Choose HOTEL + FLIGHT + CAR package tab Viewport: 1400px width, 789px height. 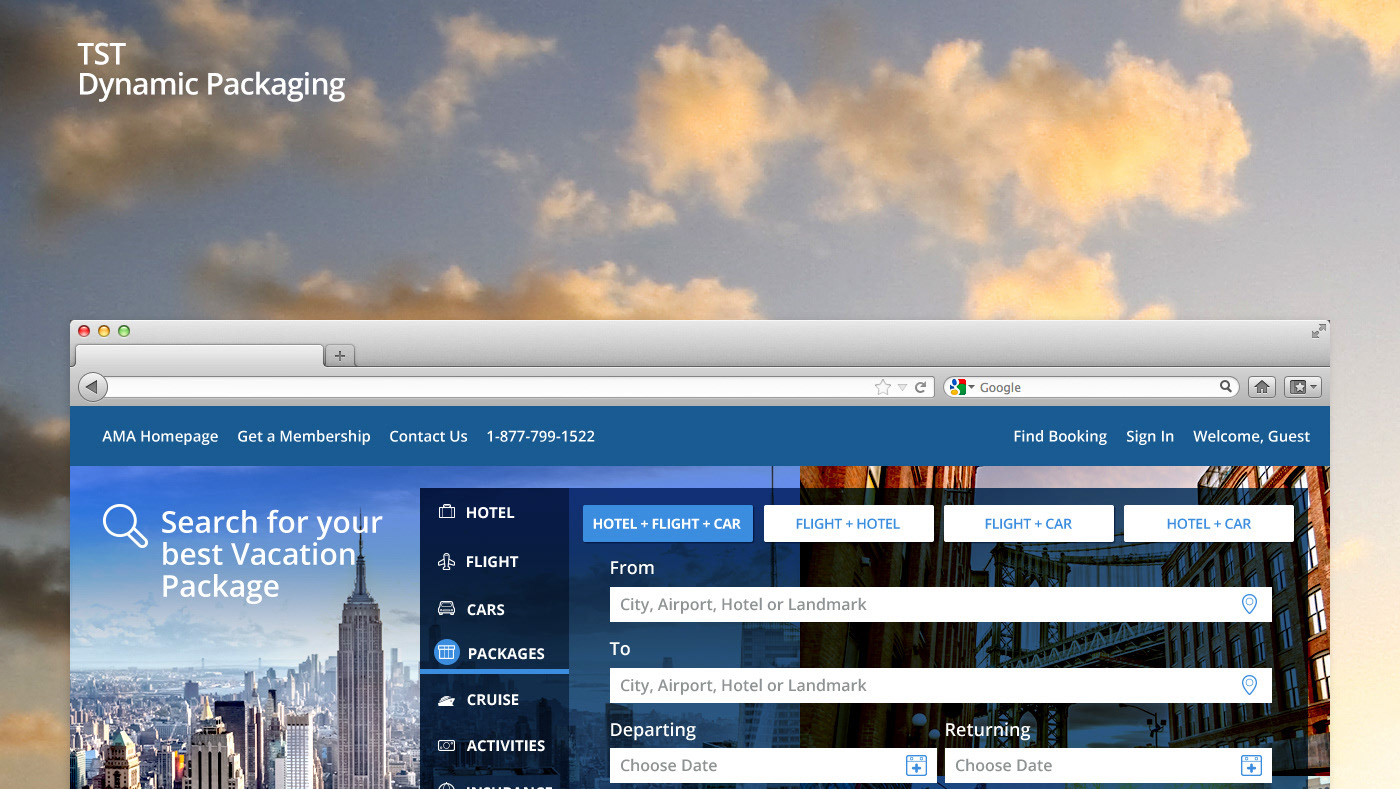pos(668,524)
